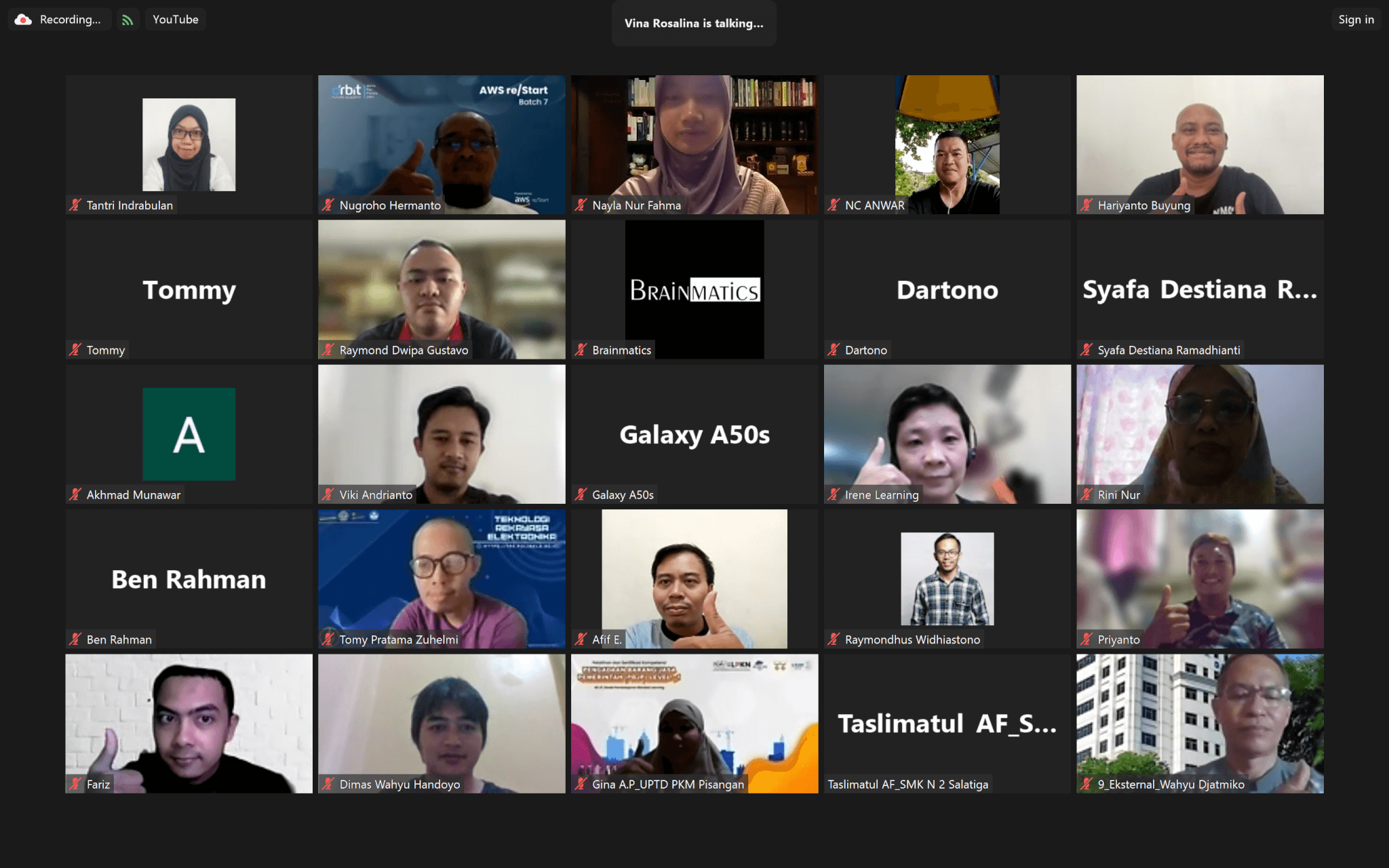The height and width of the screenshot is (868, 1389).
Task: Select the Galaxy A50s participant tile
Action: [694, 434]
